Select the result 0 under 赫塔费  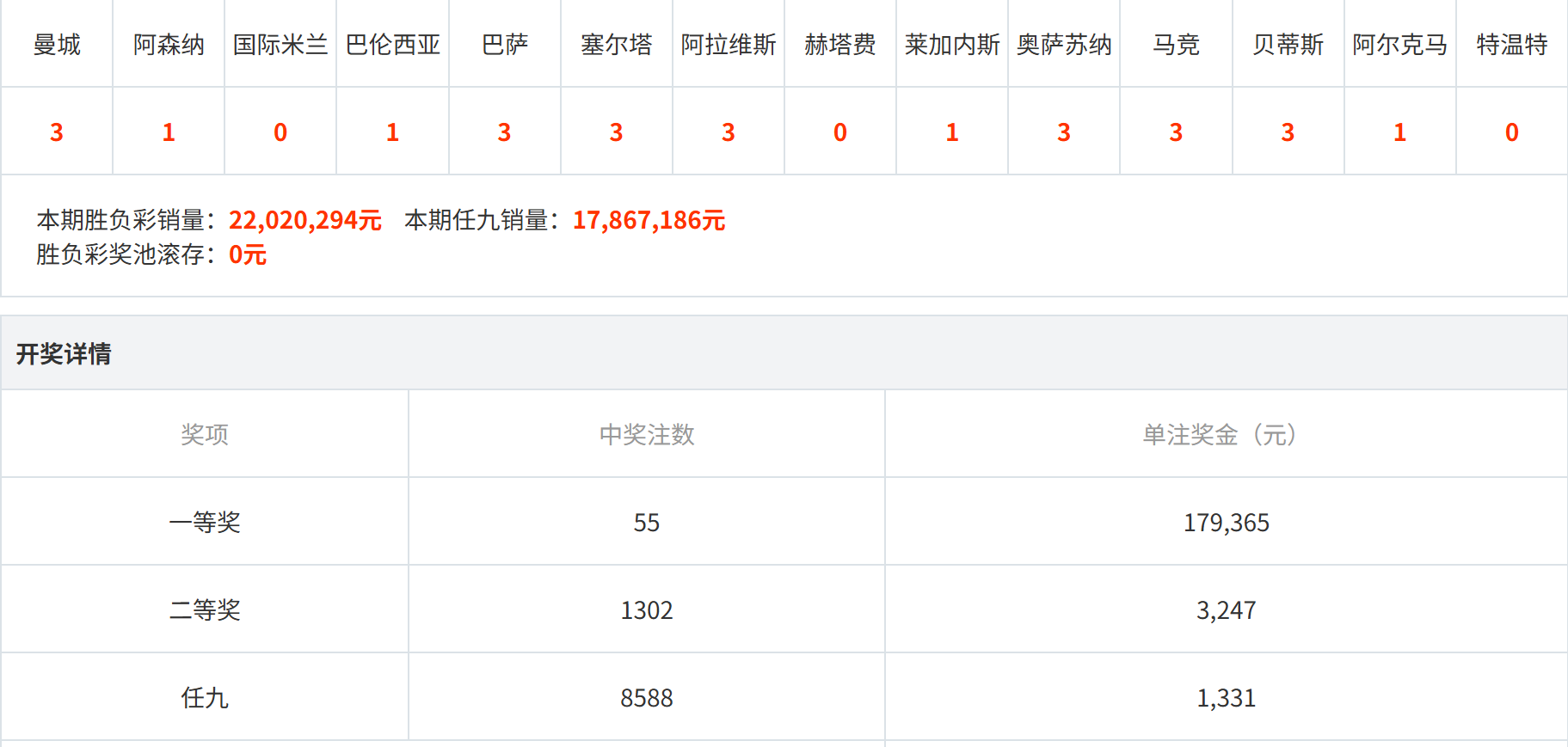[x=840, y=132]
